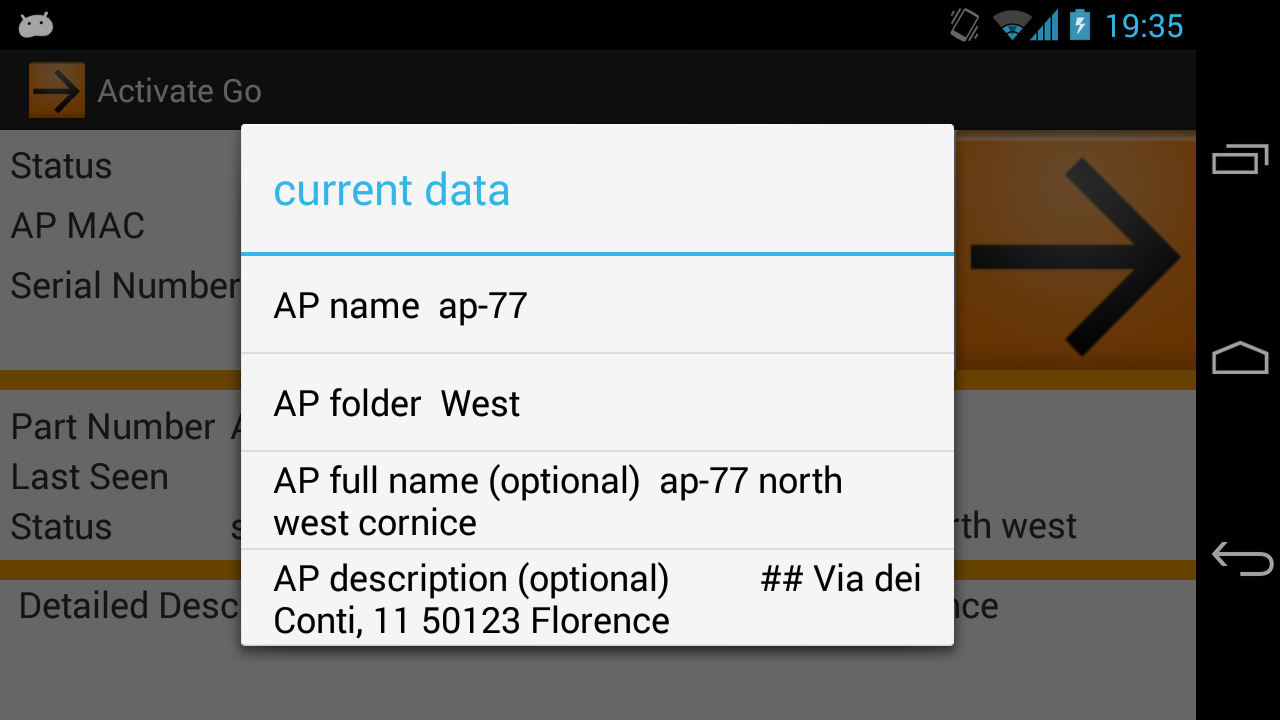This screenshot has width=1280, height=720.
Task: Tap the Last Seen label
Action: 90,477
